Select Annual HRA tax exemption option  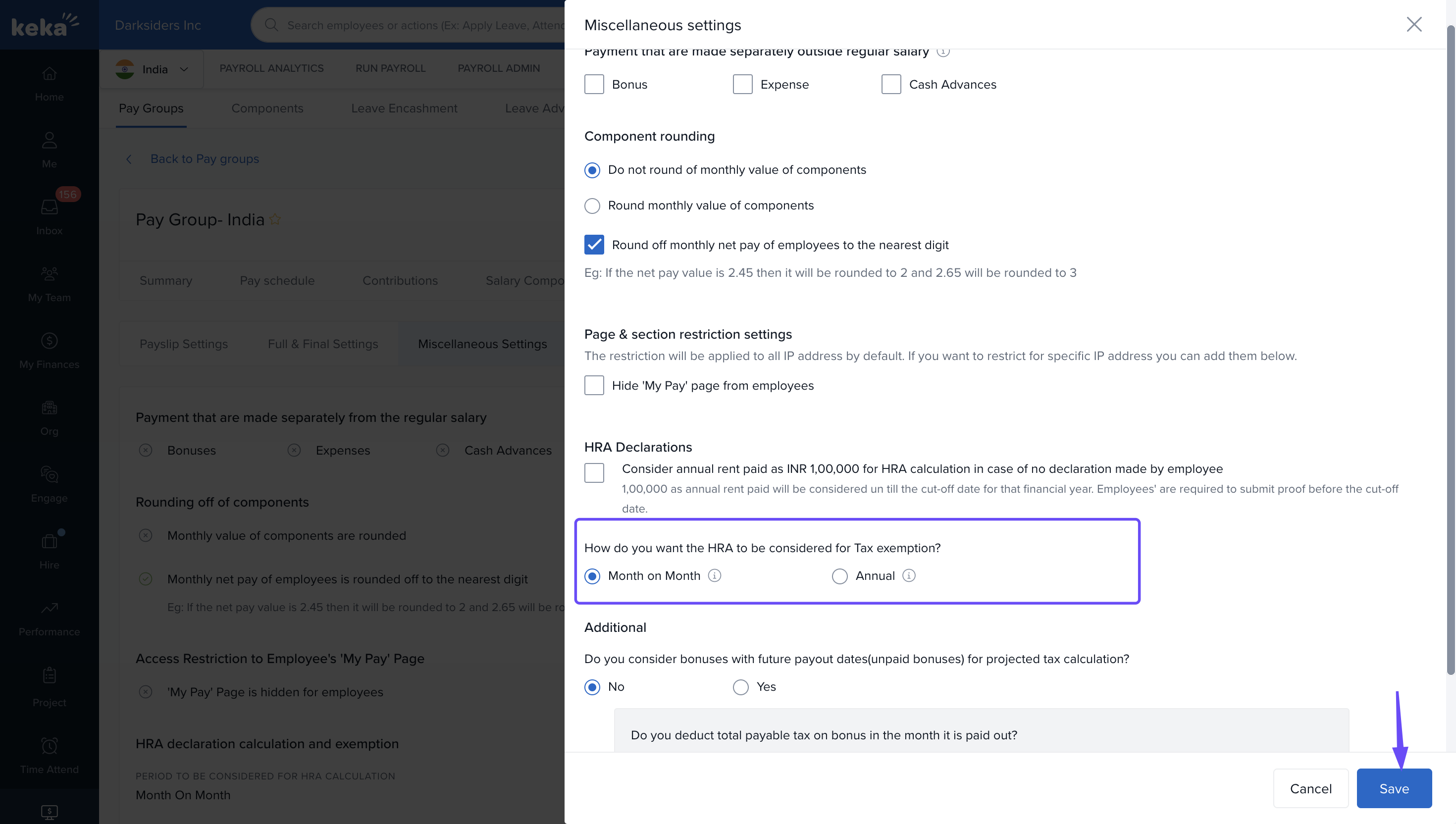[840, 576]
